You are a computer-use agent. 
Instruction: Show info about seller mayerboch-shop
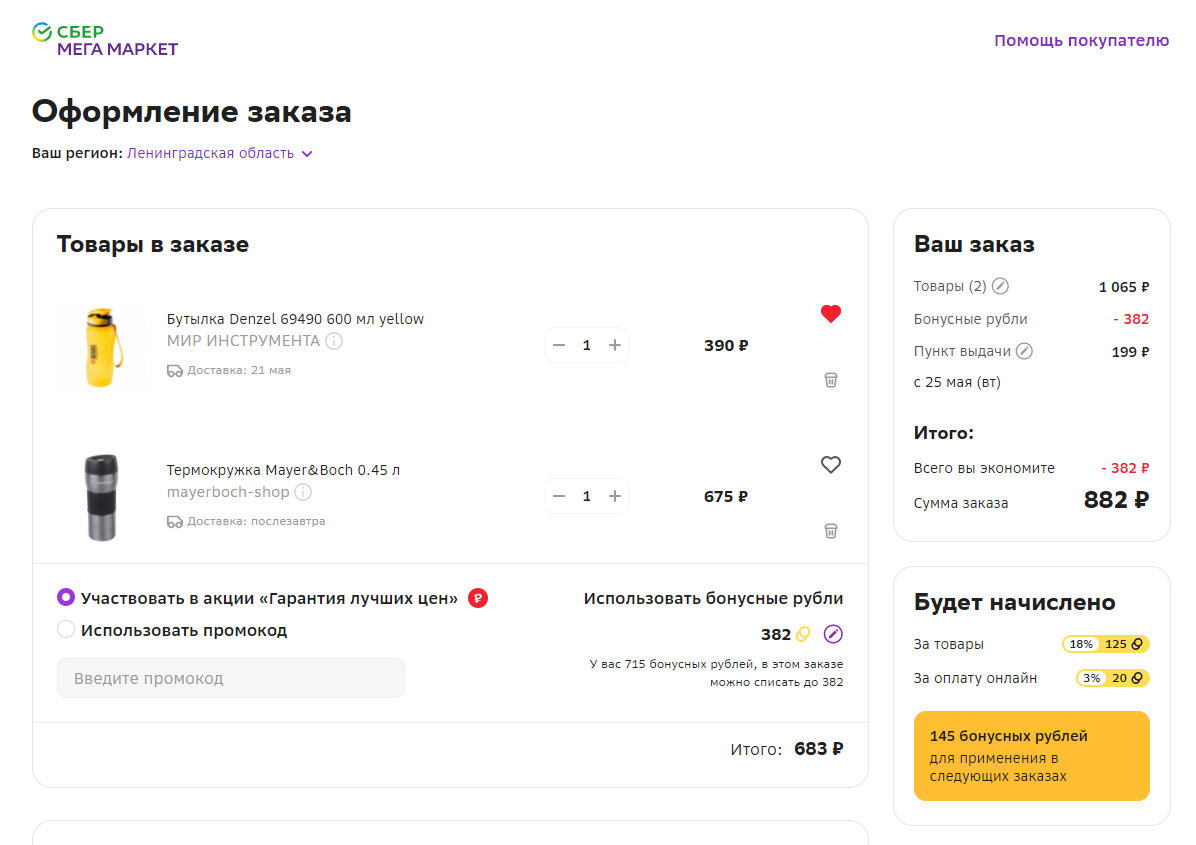(x=303, y=492)
